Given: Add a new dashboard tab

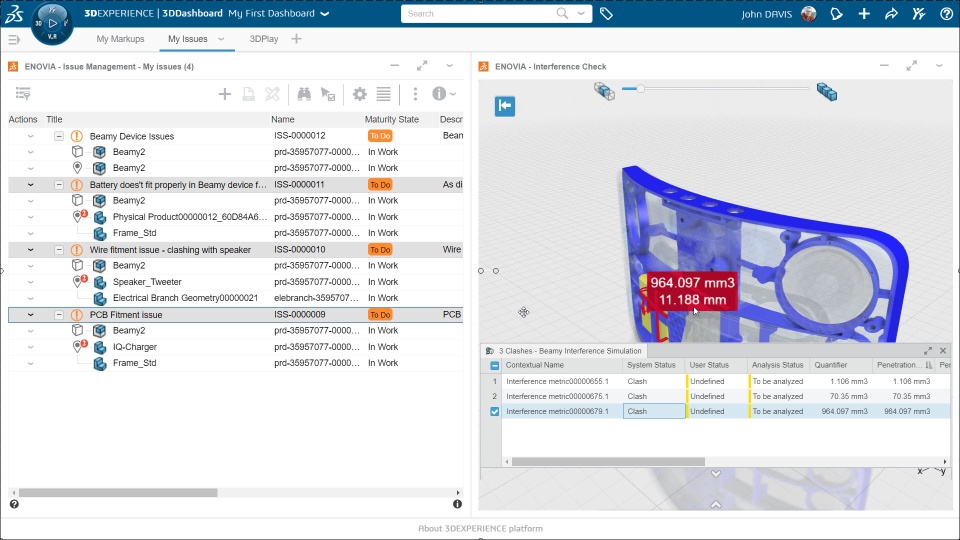Looking at the screenshot, I should [296, 39].
